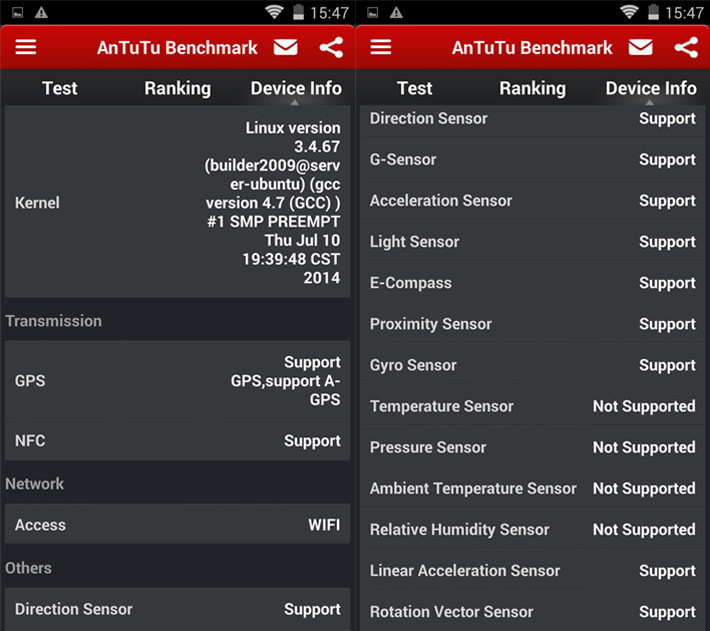
Task: Select Test tab on right screen
Action: click(415, 88)
